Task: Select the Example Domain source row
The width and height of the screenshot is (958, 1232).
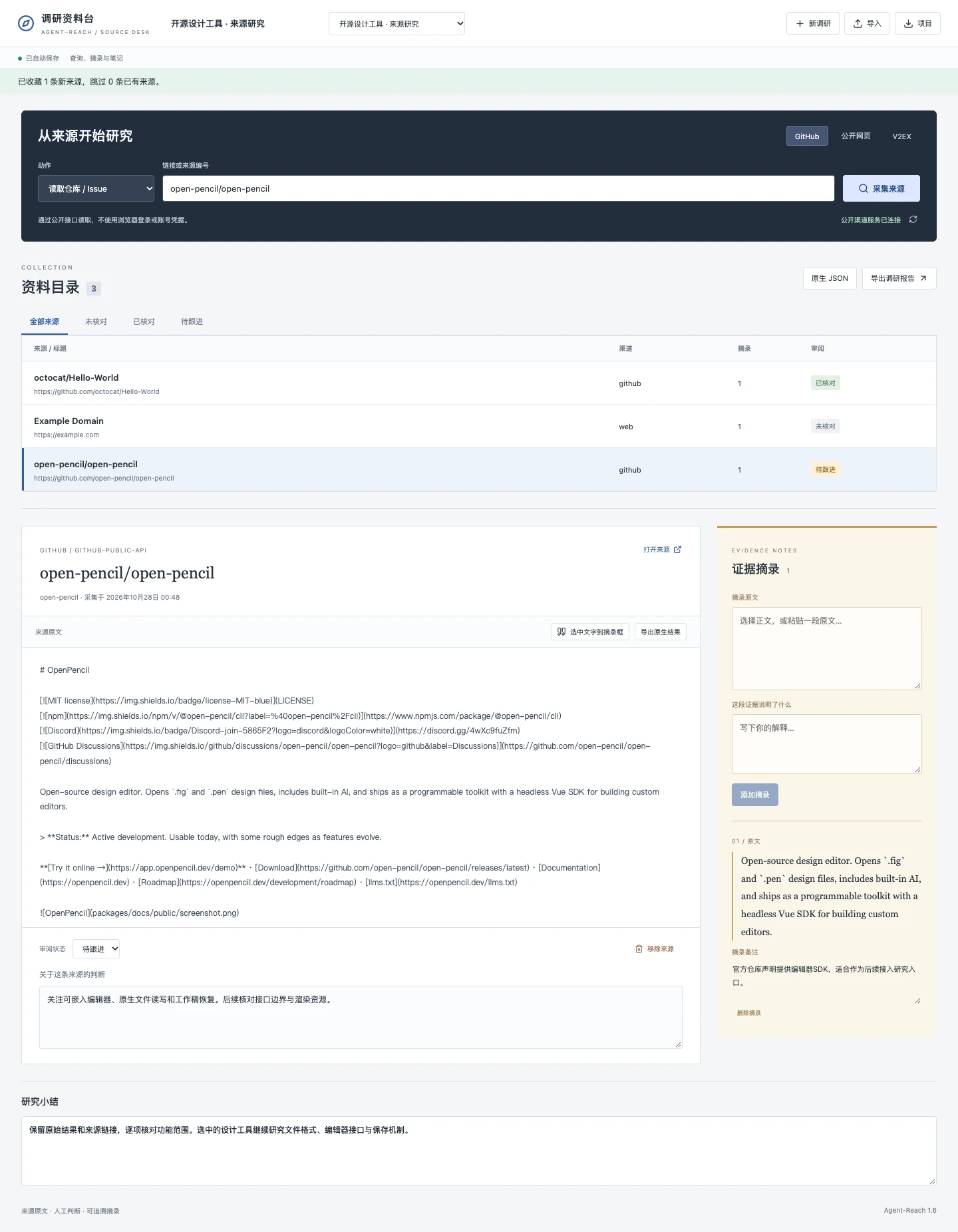Action: coord(479,427)
